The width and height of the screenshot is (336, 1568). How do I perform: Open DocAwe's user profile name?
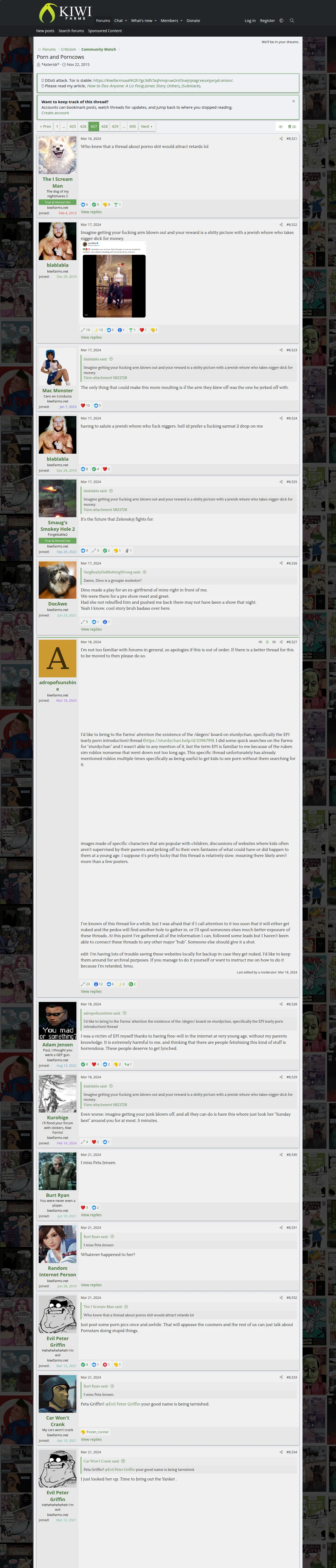pos(57,604)
